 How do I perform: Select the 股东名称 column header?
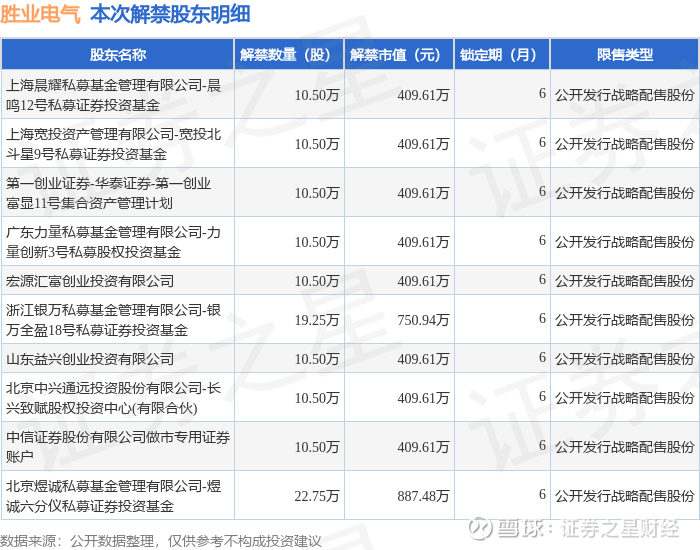click(118, 54)
